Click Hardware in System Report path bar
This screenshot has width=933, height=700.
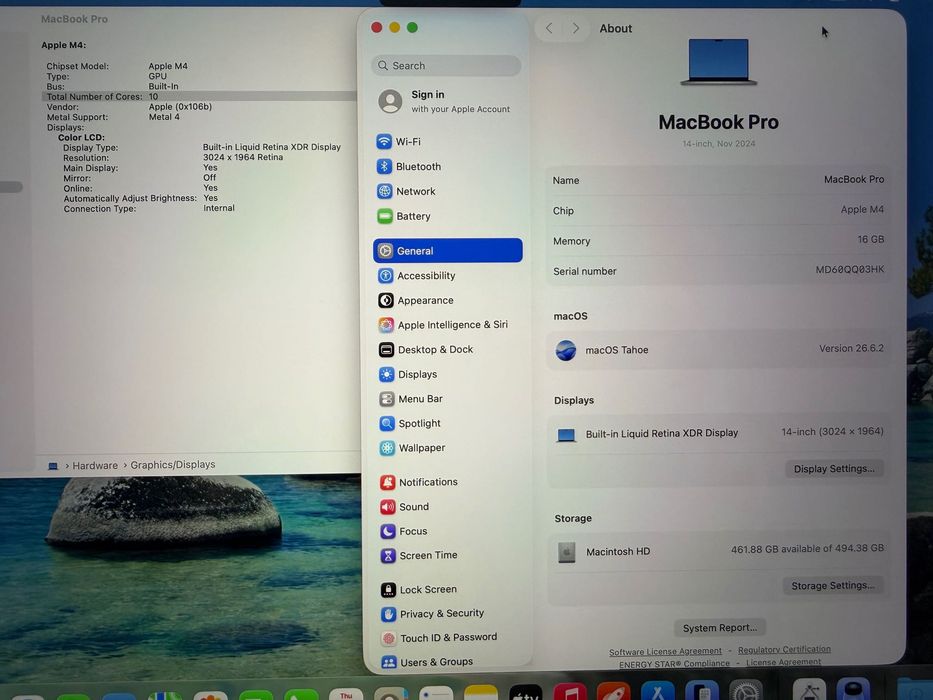point(95,465)
